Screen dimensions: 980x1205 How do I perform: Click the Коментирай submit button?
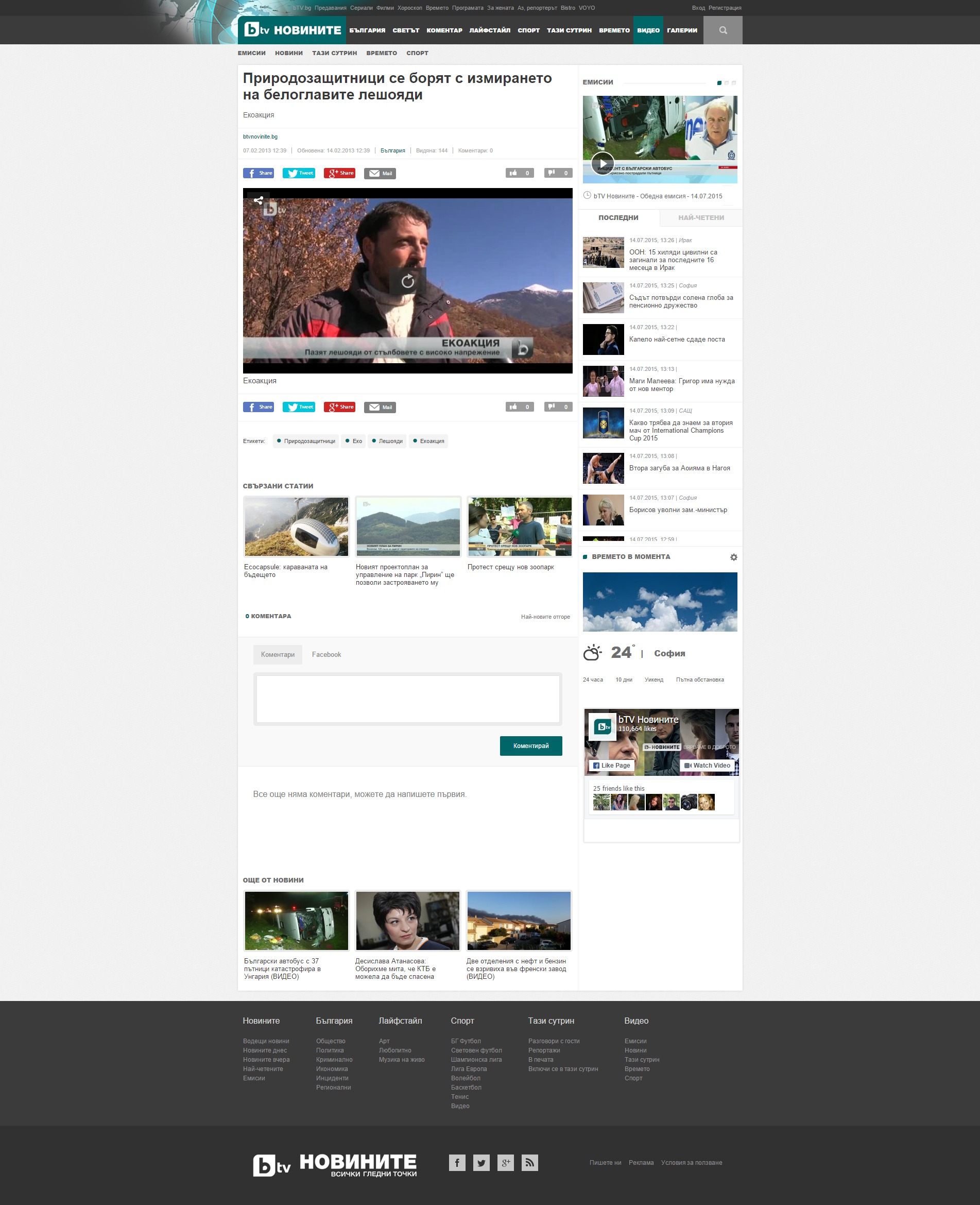pyautogui.click(x=530, y=745)
